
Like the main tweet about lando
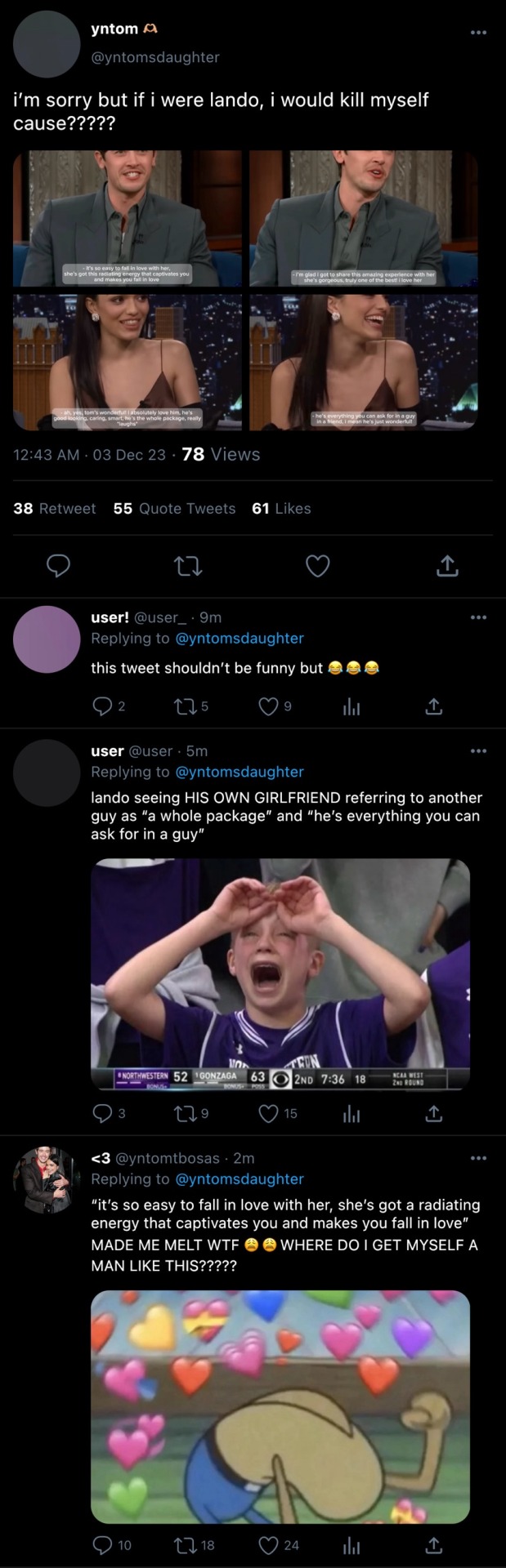pyautogui.click(x=317, y=565)
